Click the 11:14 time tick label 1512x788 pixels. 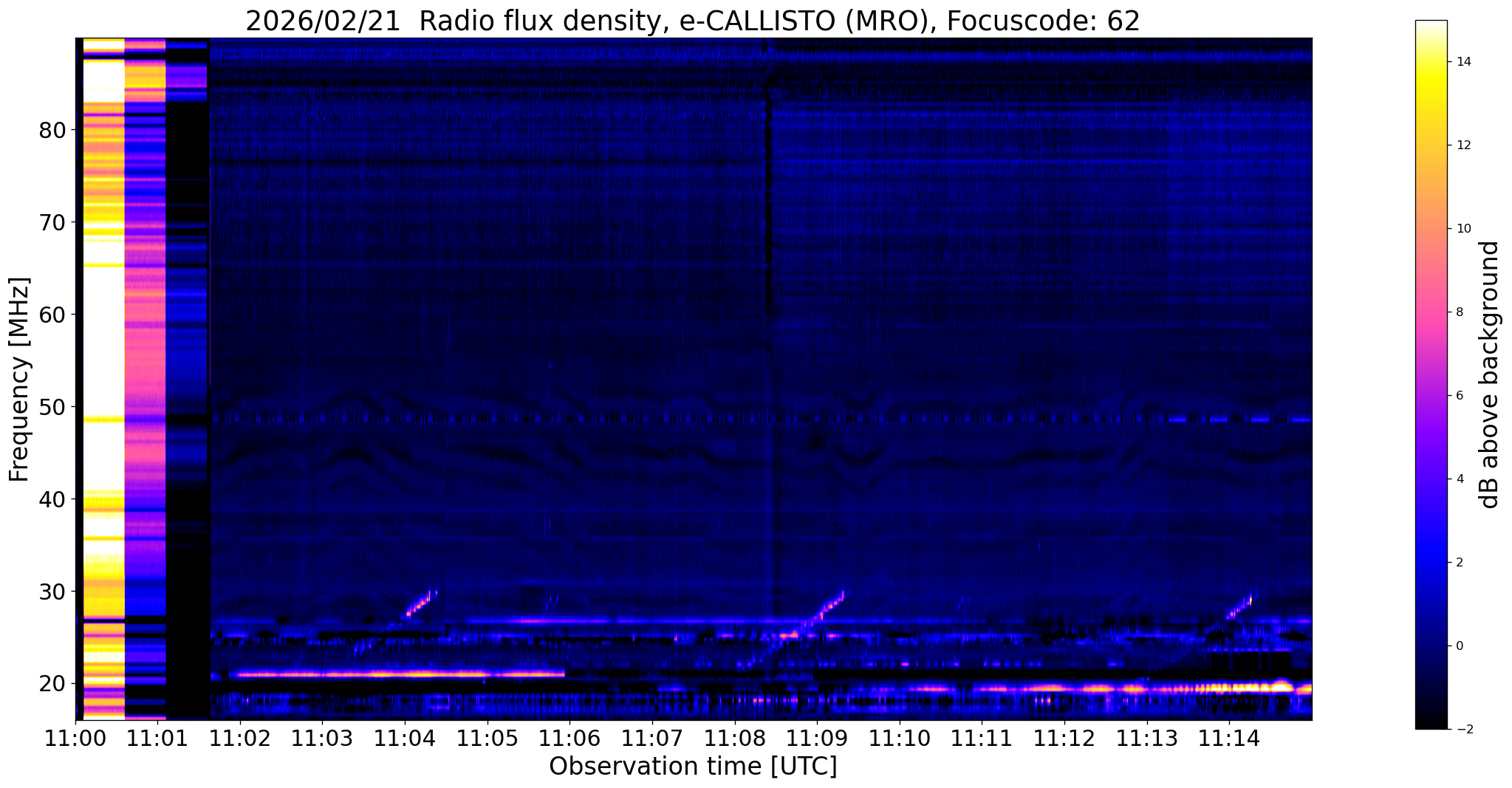click(x=1228, y=738)
